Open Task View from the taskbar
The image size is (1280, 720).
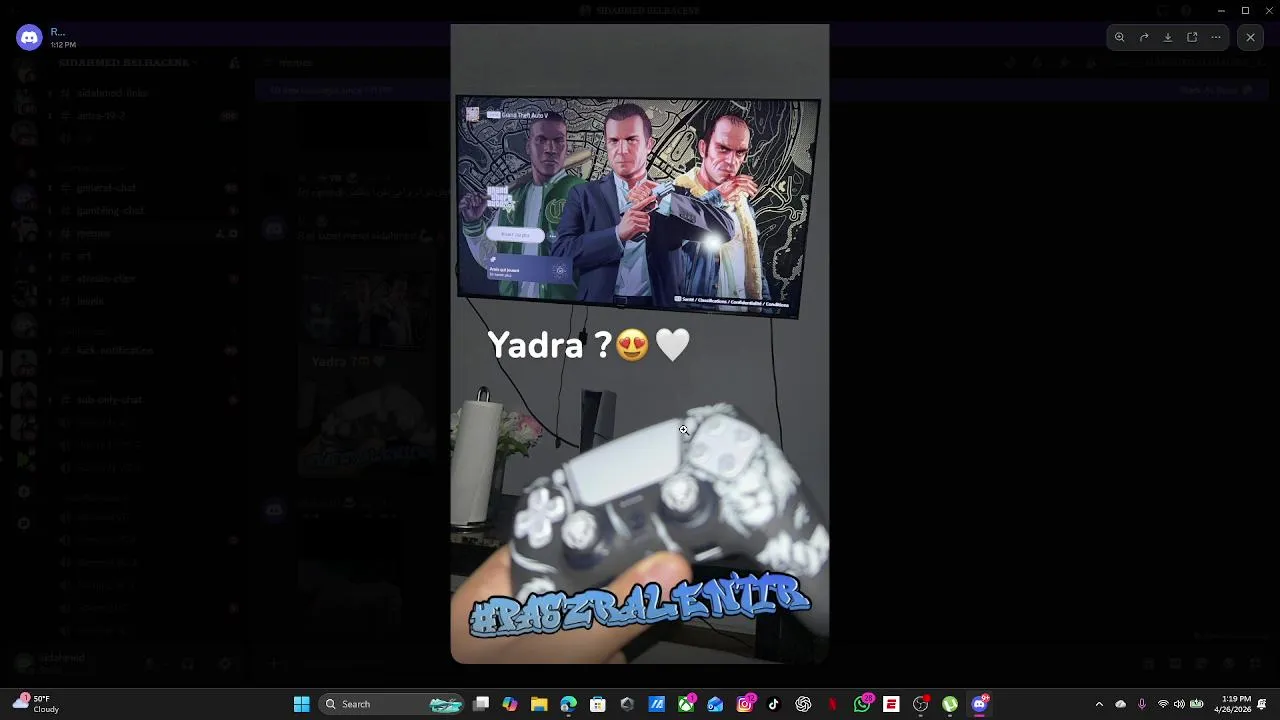click(x=481, y=704)
